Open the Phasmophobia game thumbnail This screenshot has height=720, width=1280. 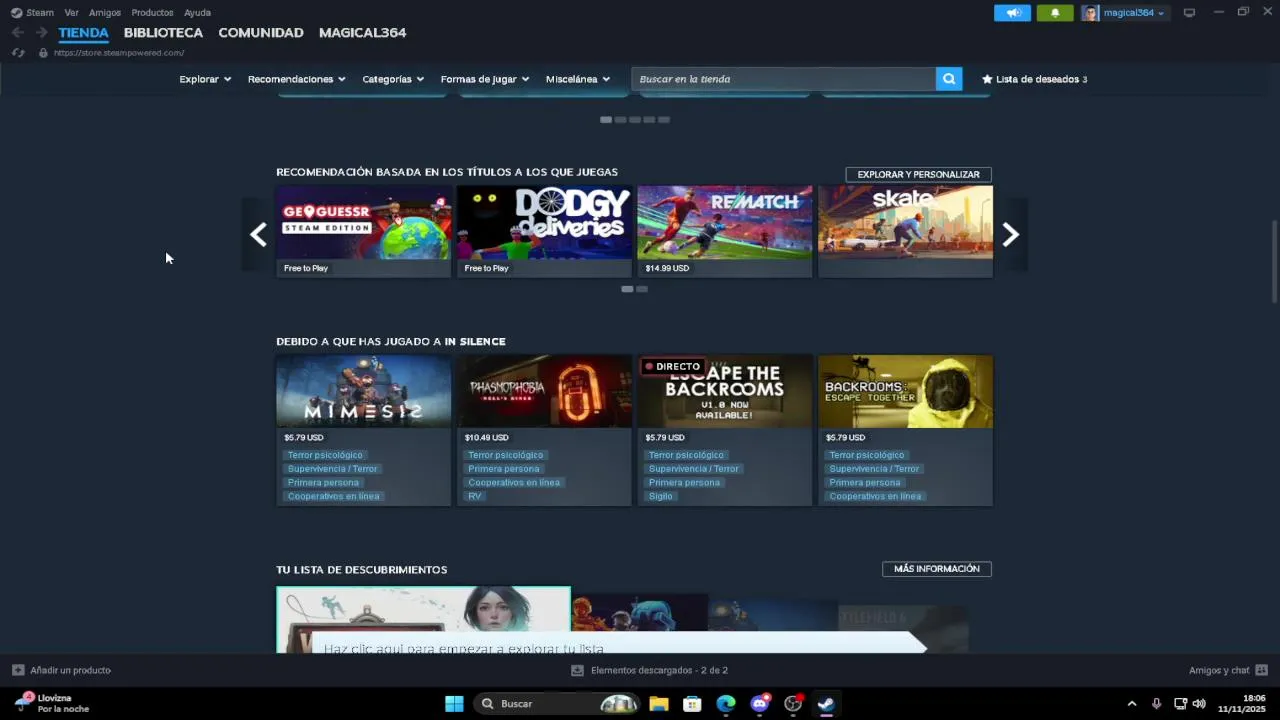(544, 392)
